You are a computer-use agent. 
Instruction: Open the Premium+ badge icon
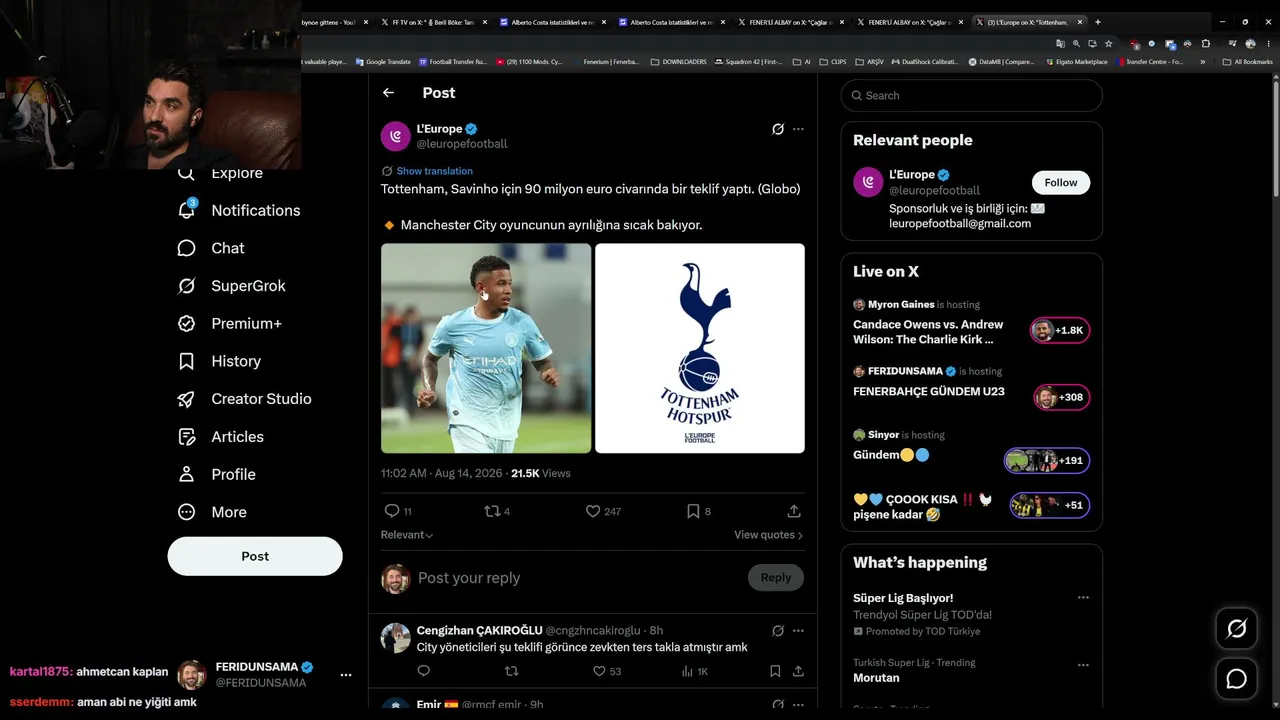pyautogui.click(x=186, y=323)
